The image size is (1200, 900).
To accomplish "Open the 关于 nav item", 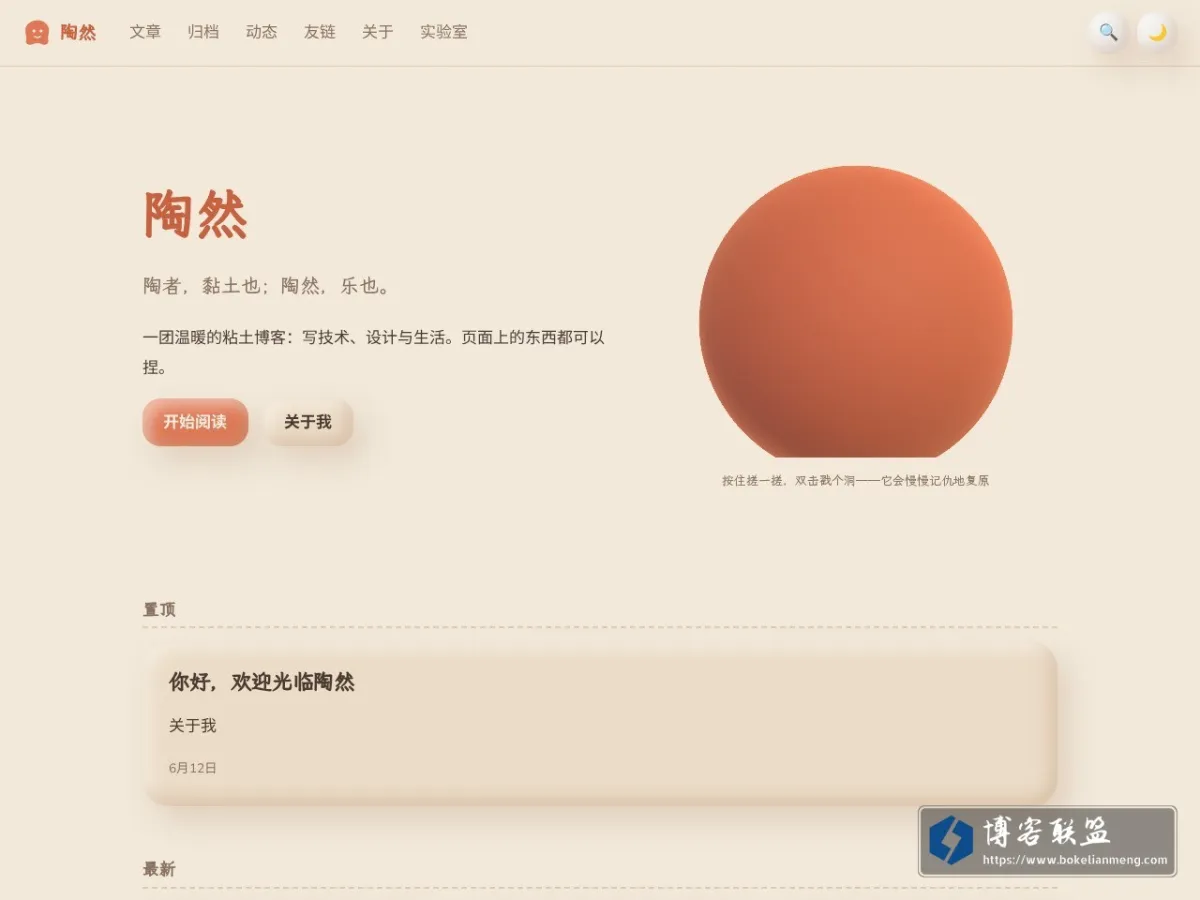I will point(377,32).
